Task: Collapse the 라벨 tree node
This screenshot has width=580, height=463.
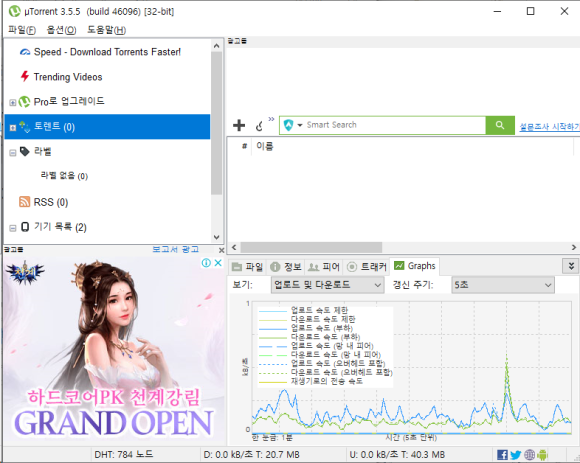Action: pos(13,153)
